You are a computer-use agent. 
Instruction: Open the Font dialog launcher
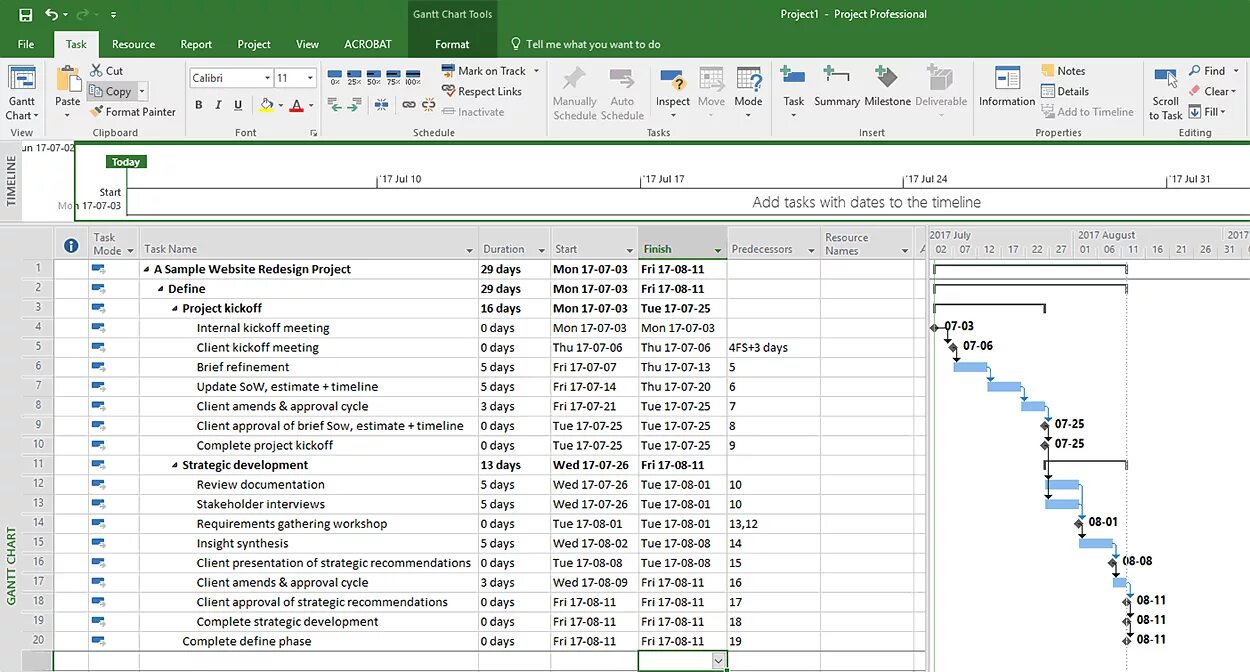314,133
